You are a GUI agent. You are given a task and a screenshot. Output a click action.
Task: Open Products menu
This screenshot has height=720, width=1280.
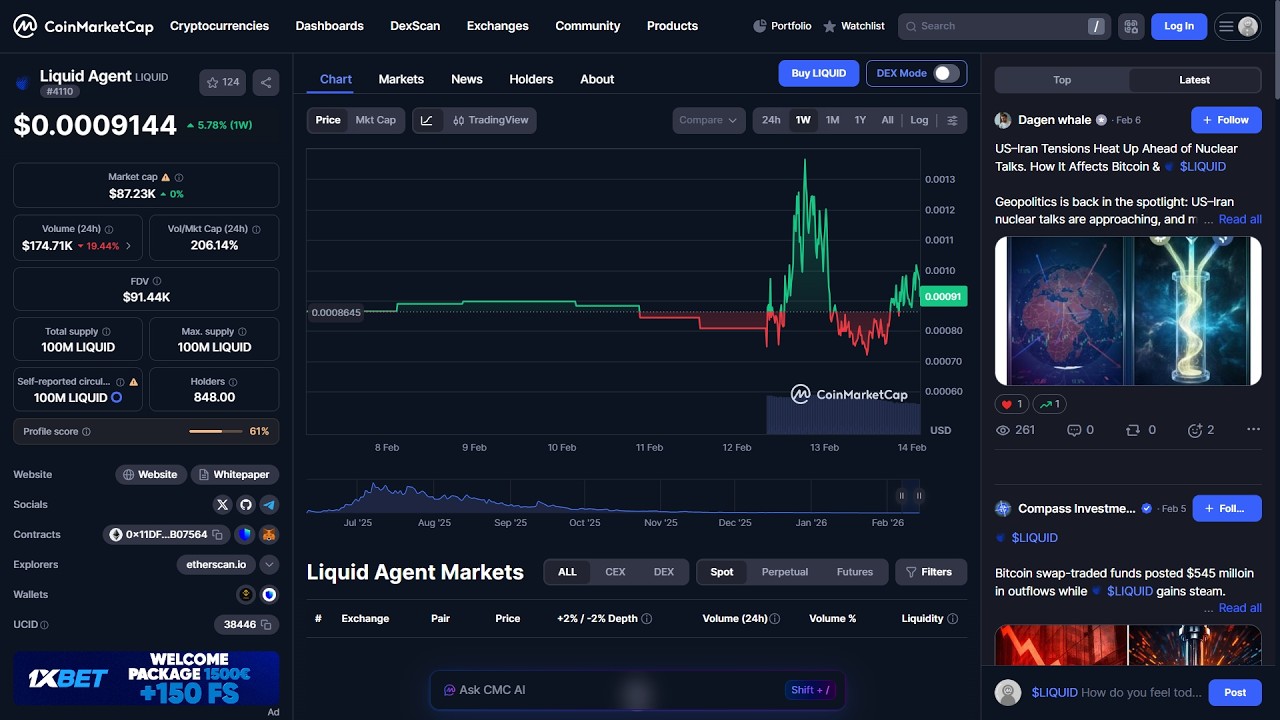click(672, 26)
